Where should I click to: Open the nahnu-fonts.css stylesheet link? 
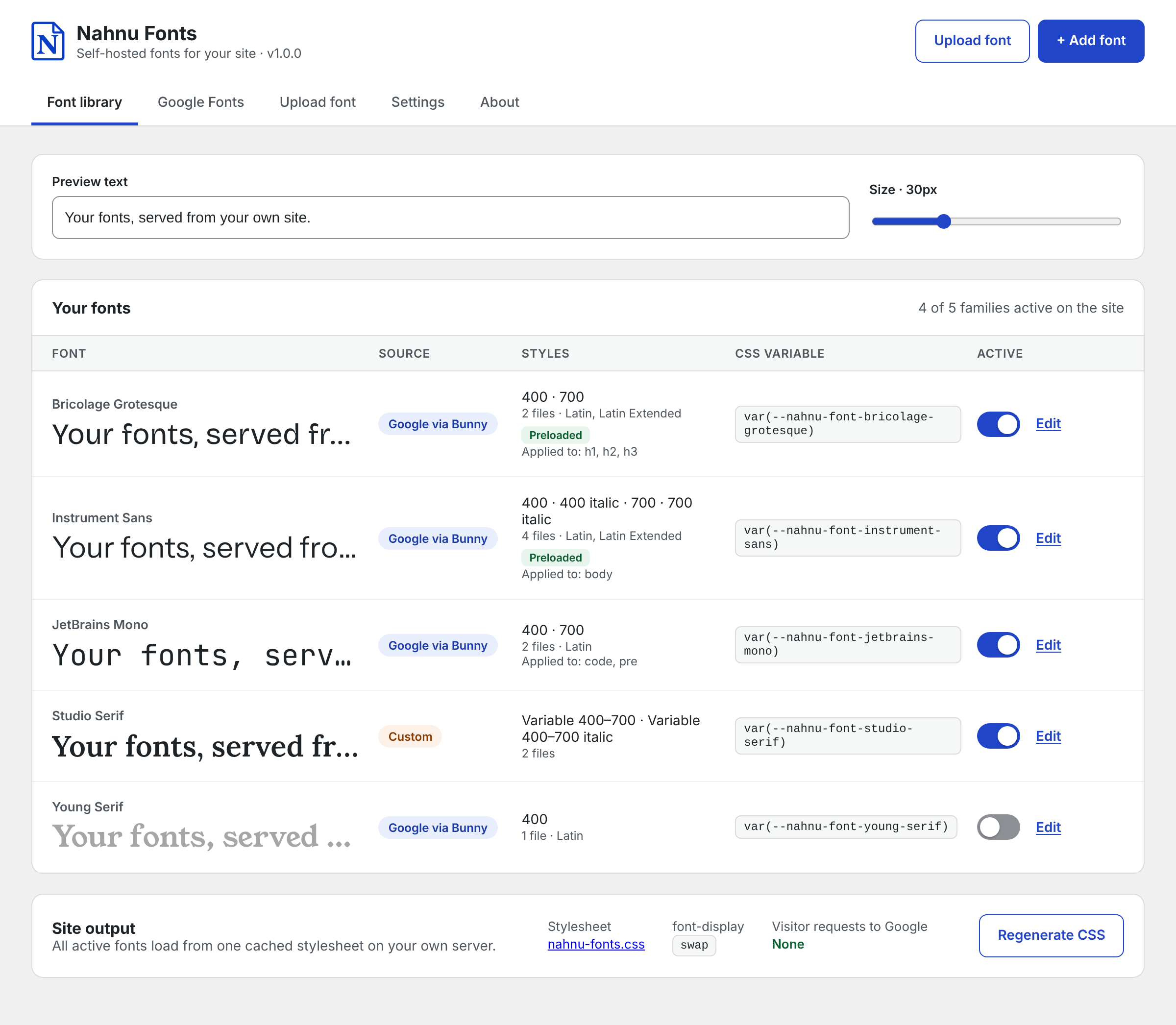[596, 944]
